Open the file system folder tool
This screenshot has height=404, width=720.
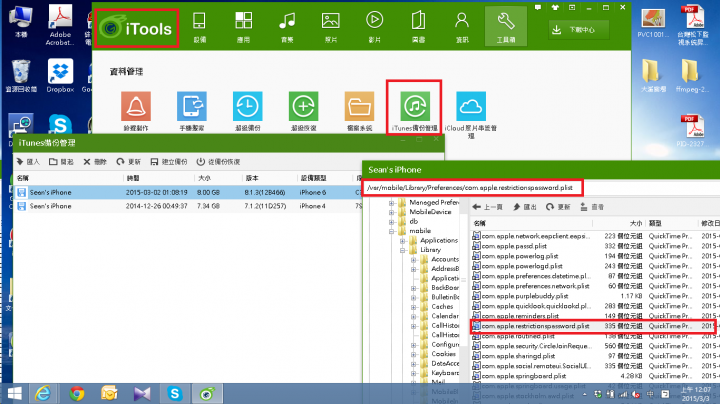coord(360,111)
